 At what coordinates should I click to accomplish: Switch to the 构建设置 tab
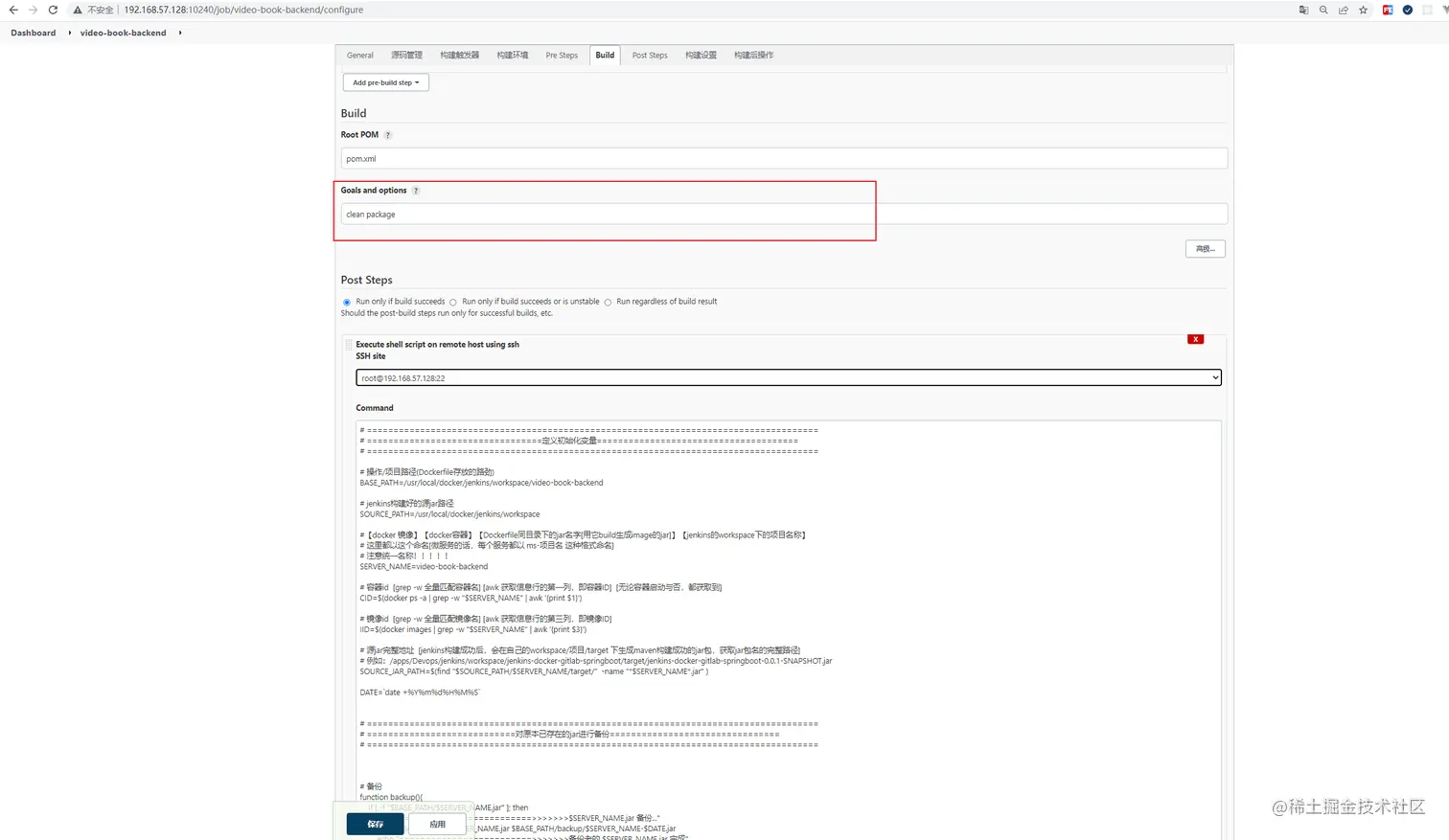pos(701,56)
